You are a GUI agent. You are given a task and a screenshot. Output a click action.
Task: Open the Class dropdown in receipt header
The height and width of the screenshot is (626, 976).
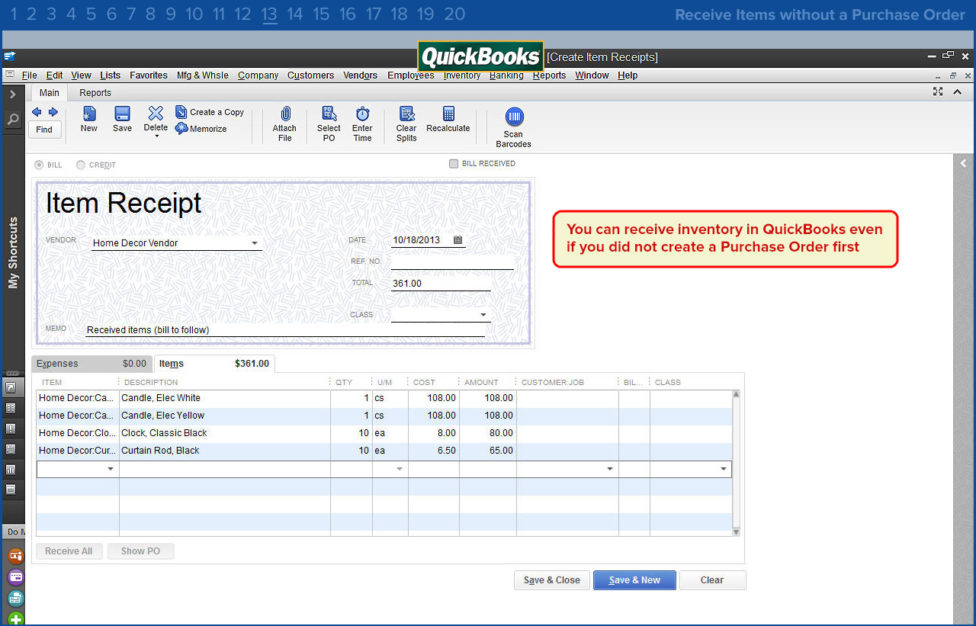[483, 315]
